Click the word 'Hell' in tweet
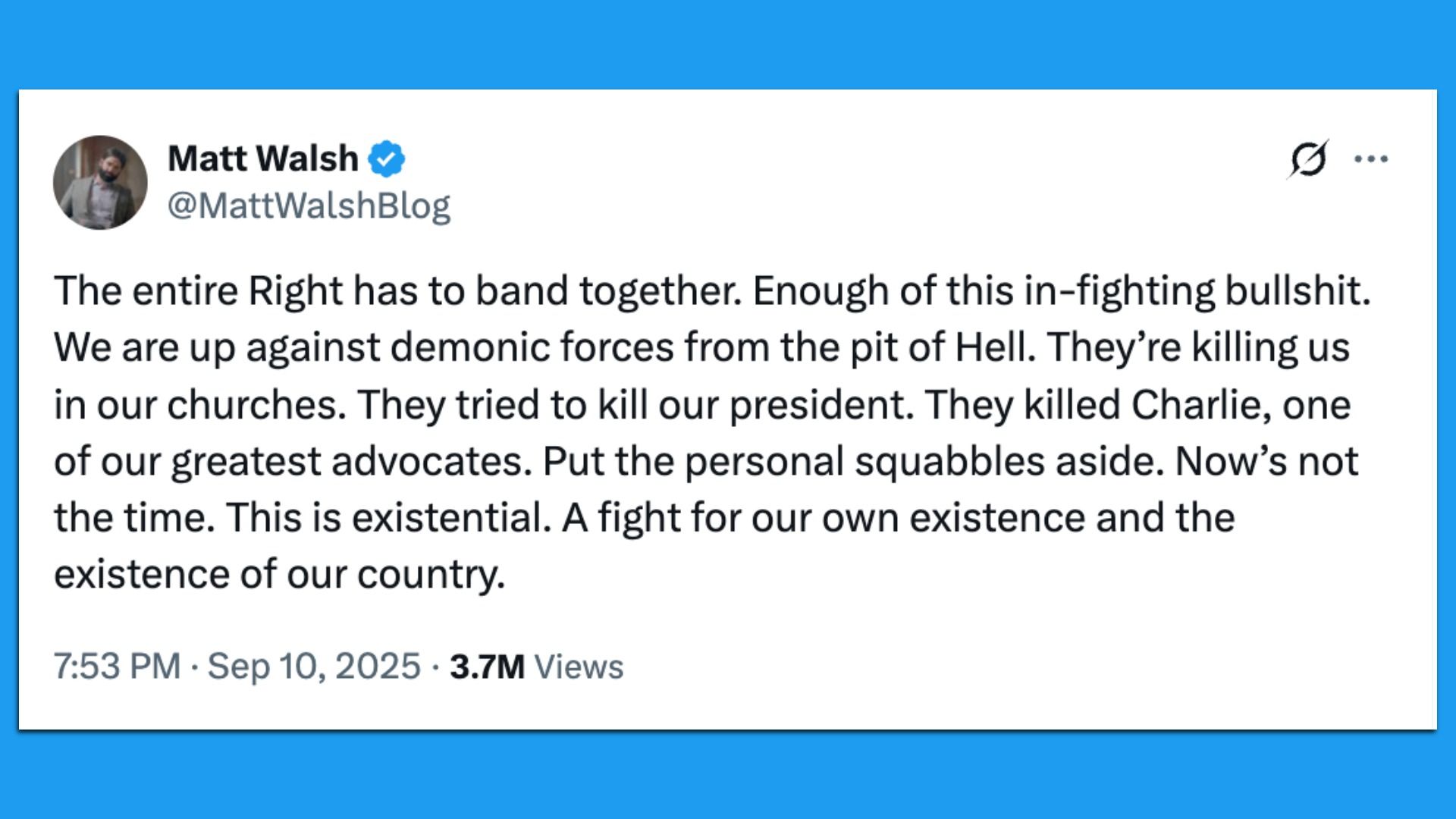The height and width of the screenshot is (819, 1456). click(x=994, y=347)
